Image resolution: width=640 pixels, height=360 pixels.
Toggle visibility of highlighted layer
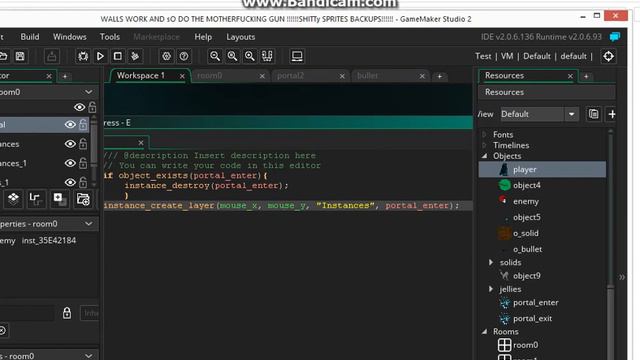tap(70, 124)
